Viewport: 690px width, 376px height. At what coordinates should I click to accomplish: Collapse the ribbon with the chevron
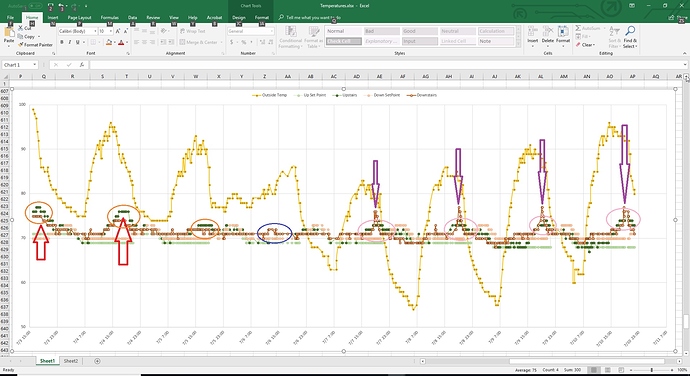[684, 53]
